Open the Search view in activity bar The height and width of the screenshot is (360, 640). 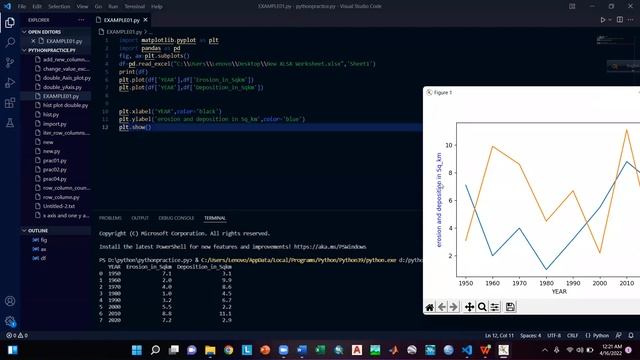click(x=10, y=42)
